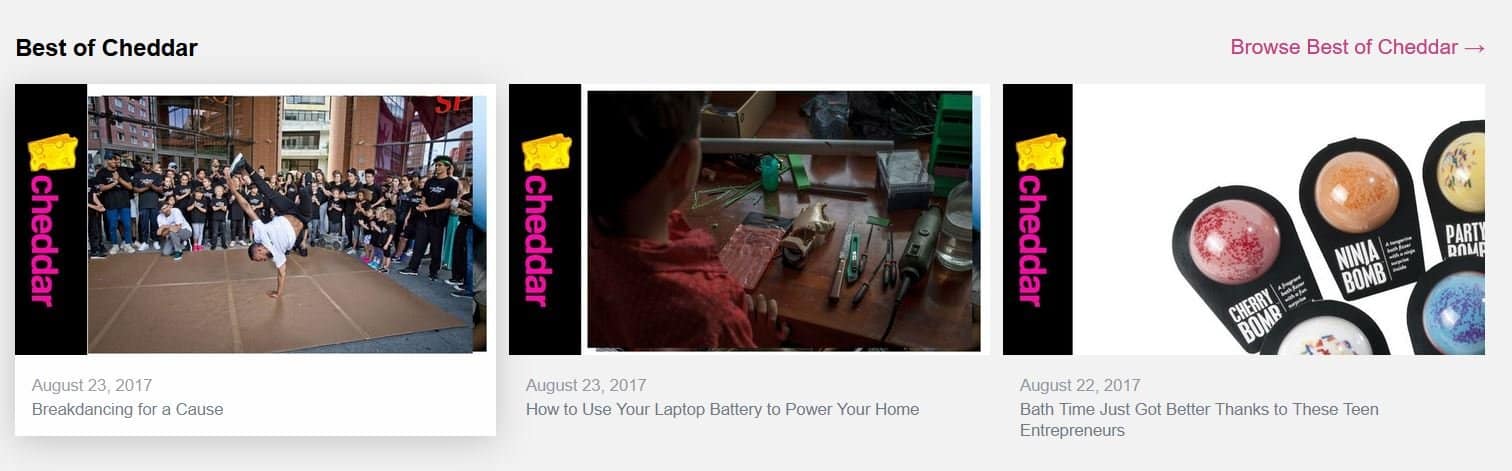Open the Breakdancing for a Cause title
Image resolution: width=1512 pixels, height=471 pixels.
127,409
